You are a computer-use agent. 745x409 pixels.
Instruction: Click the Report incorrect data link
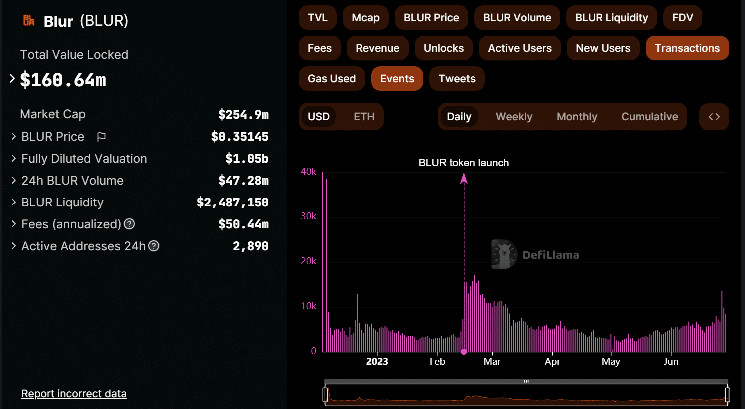(74, 394)
